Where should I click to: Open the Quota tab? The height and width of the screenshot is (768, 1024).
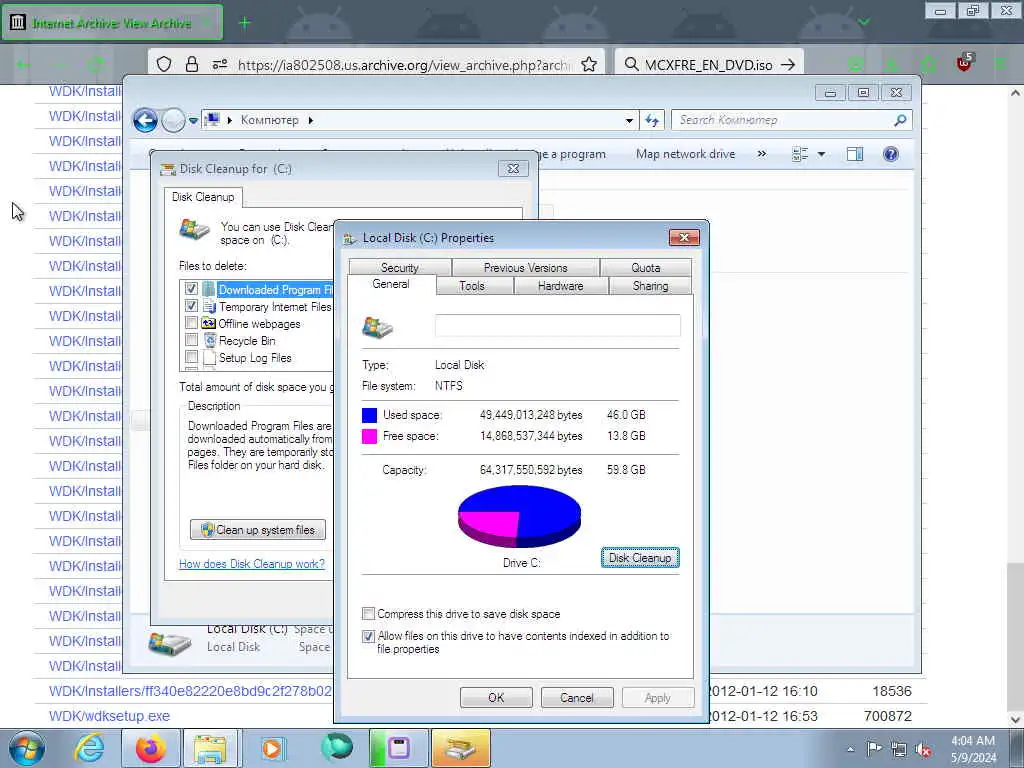click(x=646, y=268)
